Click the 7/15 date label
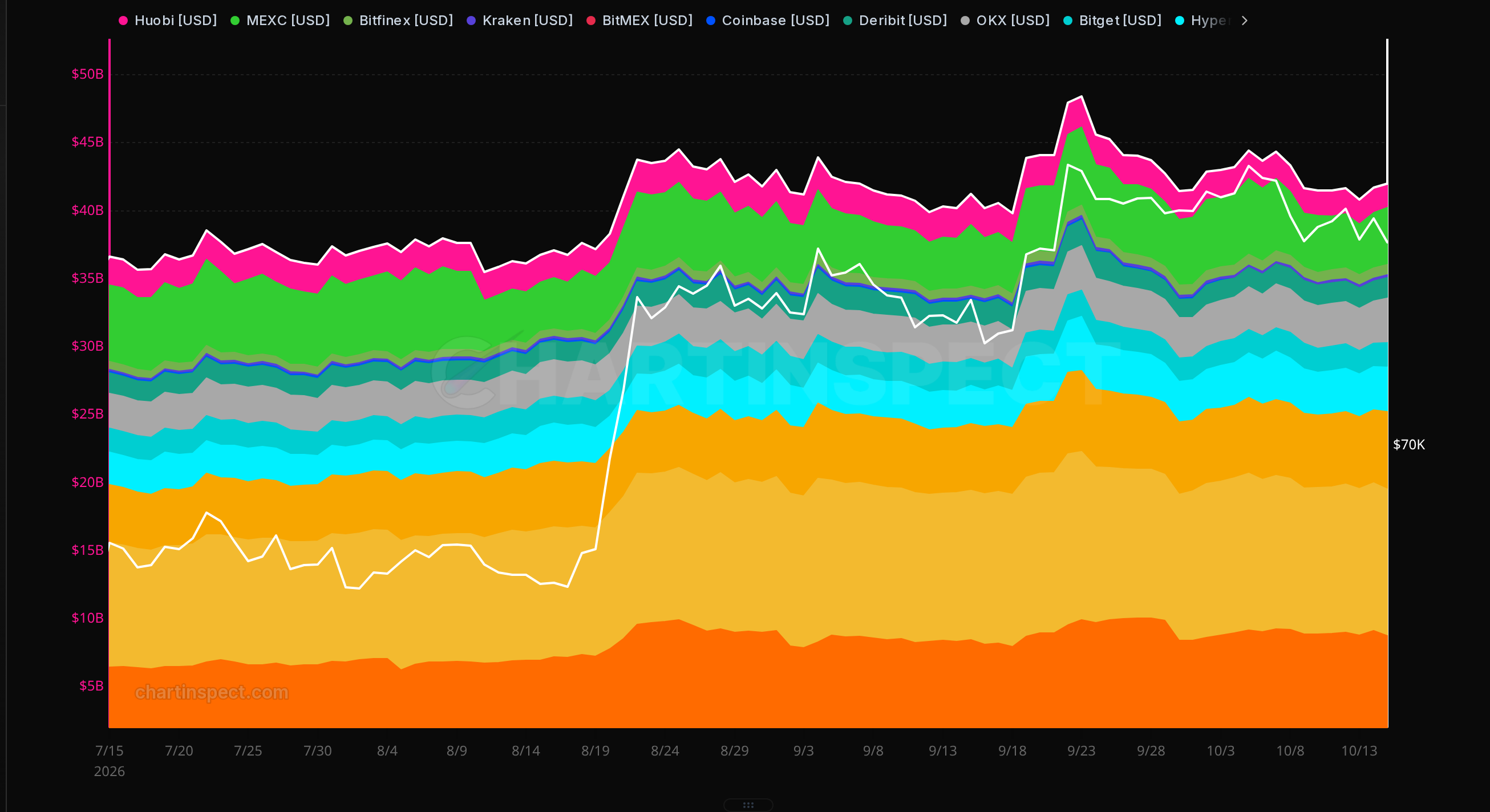This screenshot has width=1490, height=812. tap(110, 750)
